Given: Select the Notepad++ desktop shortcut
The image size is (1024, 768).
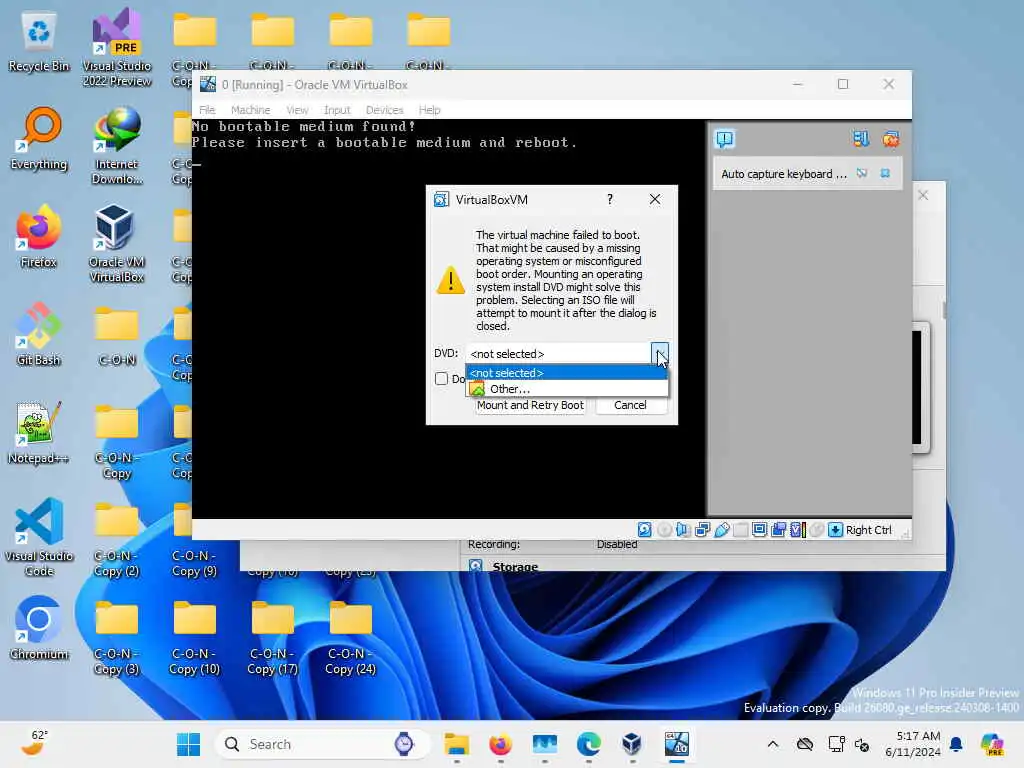Looking at the screenshot, I should tap(39, 433).
